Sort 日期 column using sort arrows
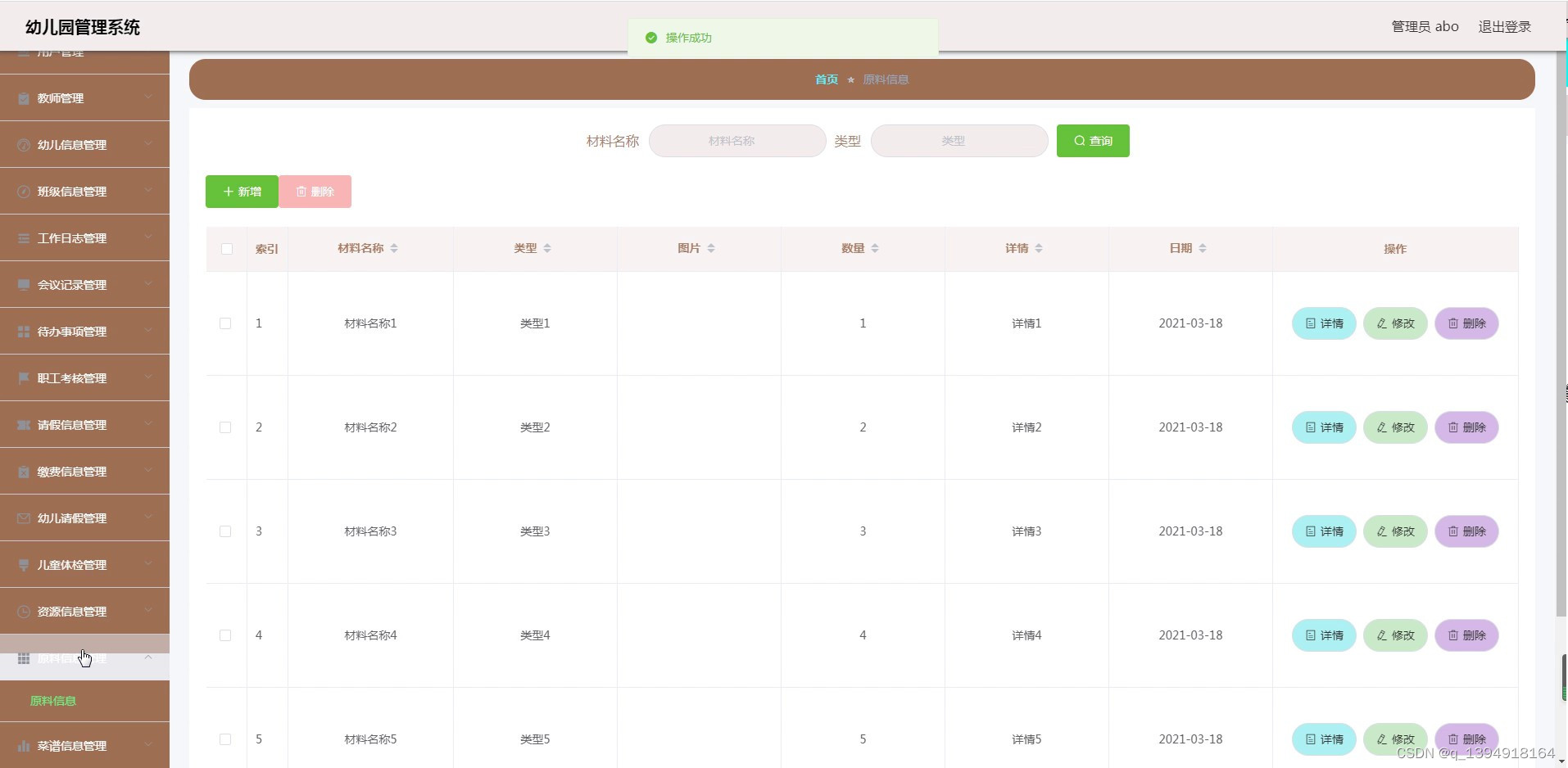Screen dimensions: 1568x768 [1203, 248]
